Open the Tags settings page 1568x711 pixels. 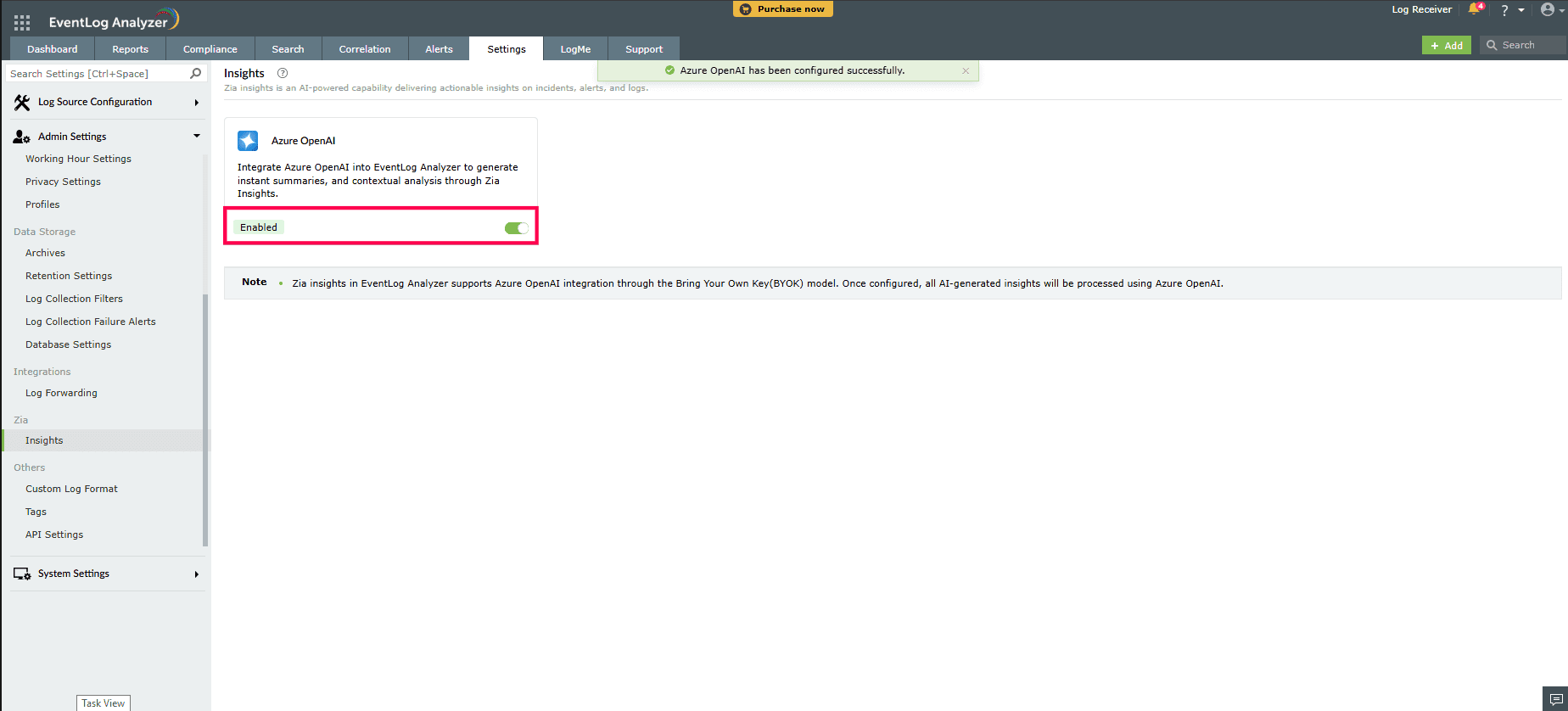click(36, 512)
